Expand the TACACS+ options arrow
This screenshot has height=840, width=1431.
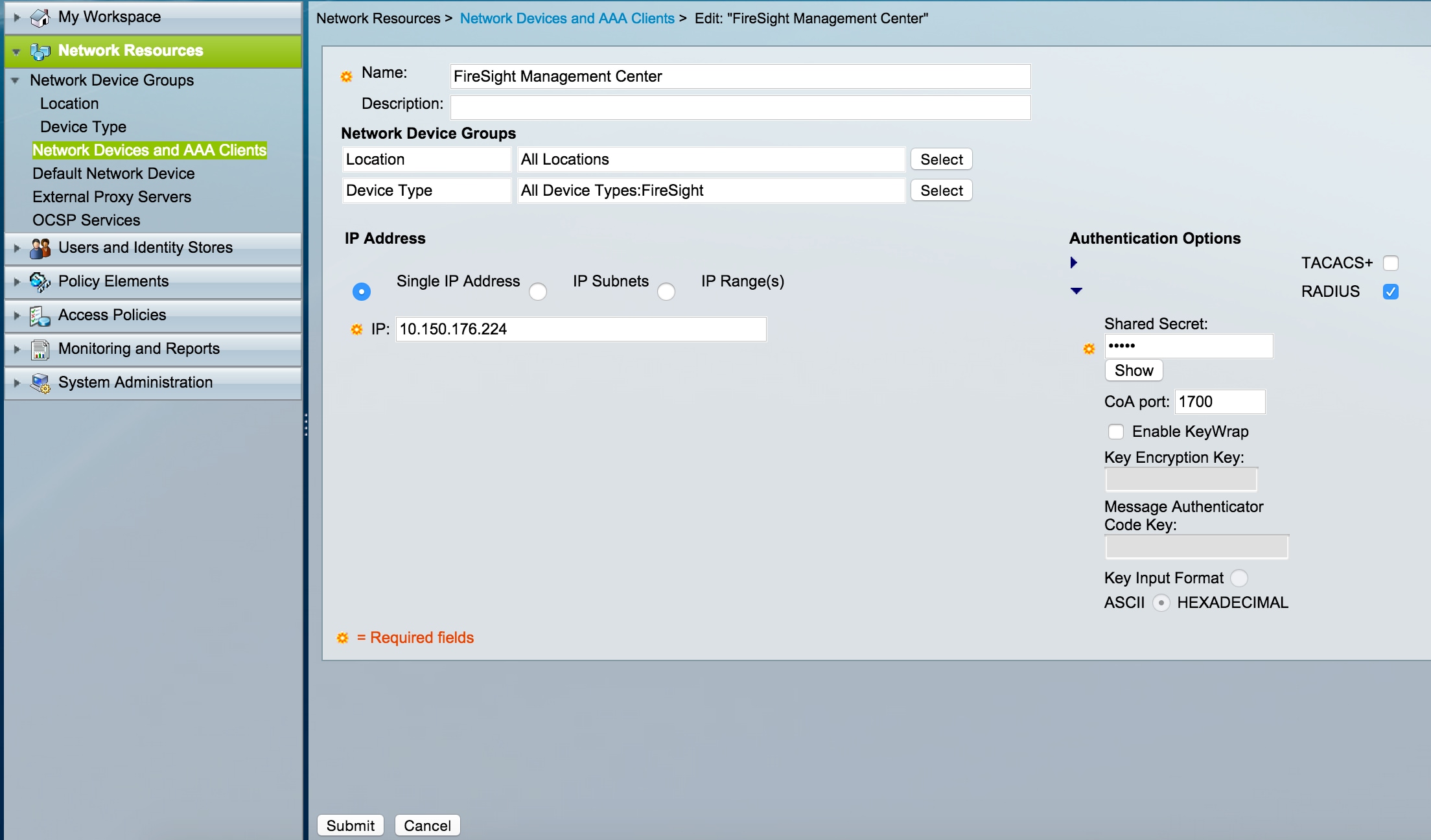pyautogui.click(x=1074, y=262)
